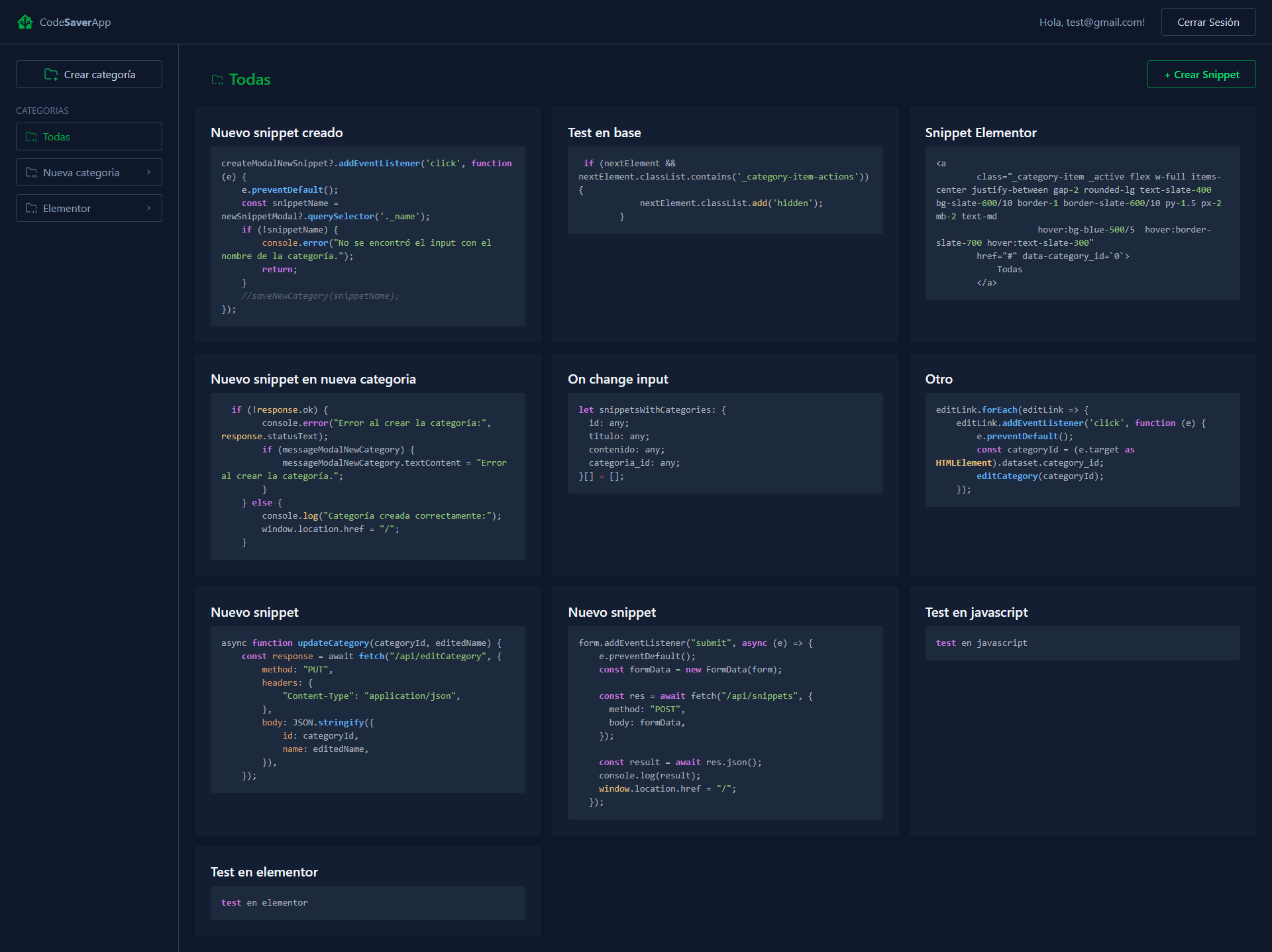Open the Elementor category
The width and height of the screenshot is (1272, 952).
point(89,208)
